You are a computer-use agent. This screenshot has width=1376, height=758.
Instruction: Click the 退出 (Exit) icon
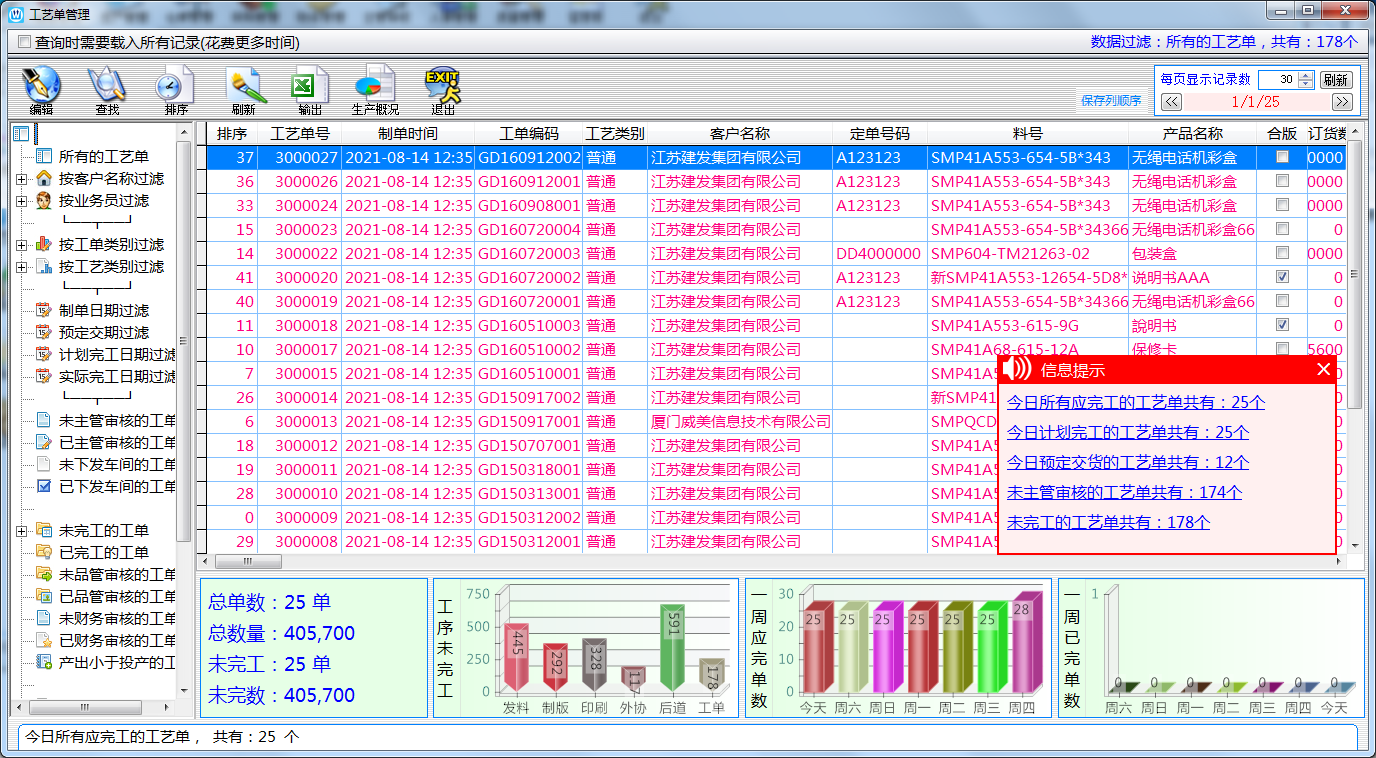(x=442, y=85)
